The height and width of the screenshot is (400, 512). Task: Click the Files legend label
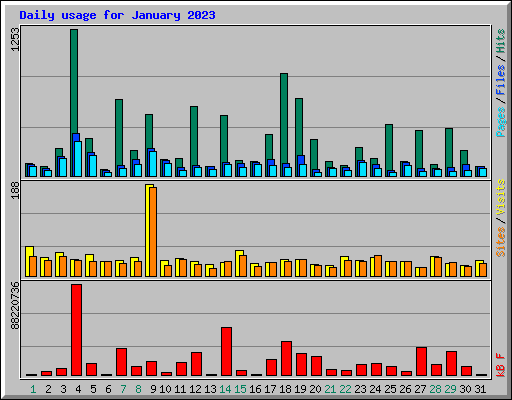pyautogui.click(x=500, y=79)
